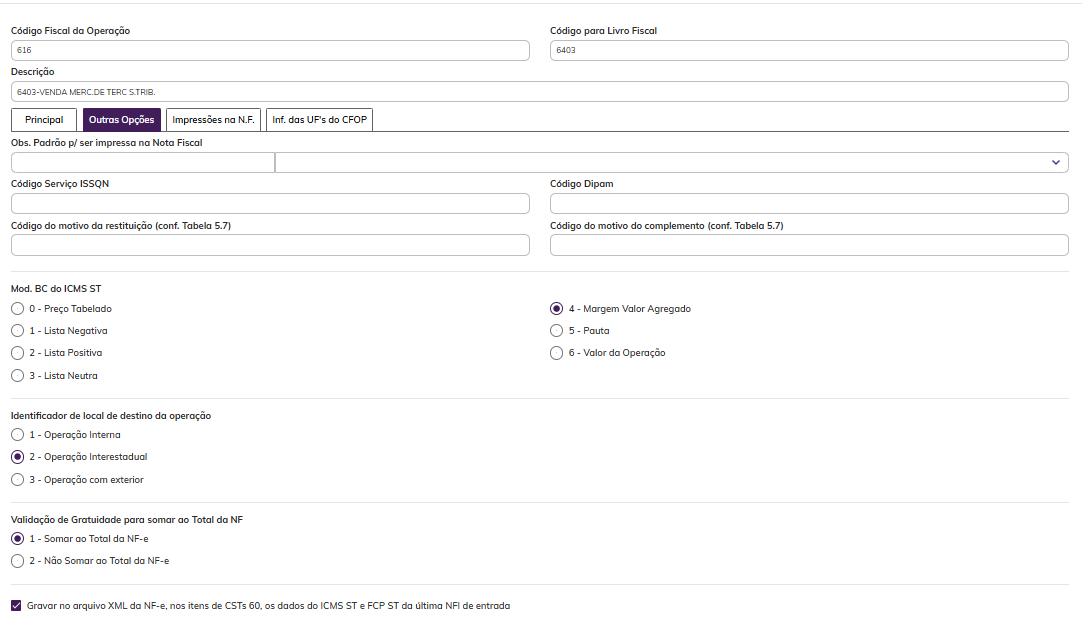1082x641 pixels.
Task: Select the 0 - Preço Tabelado option
Action: point(17,309)
